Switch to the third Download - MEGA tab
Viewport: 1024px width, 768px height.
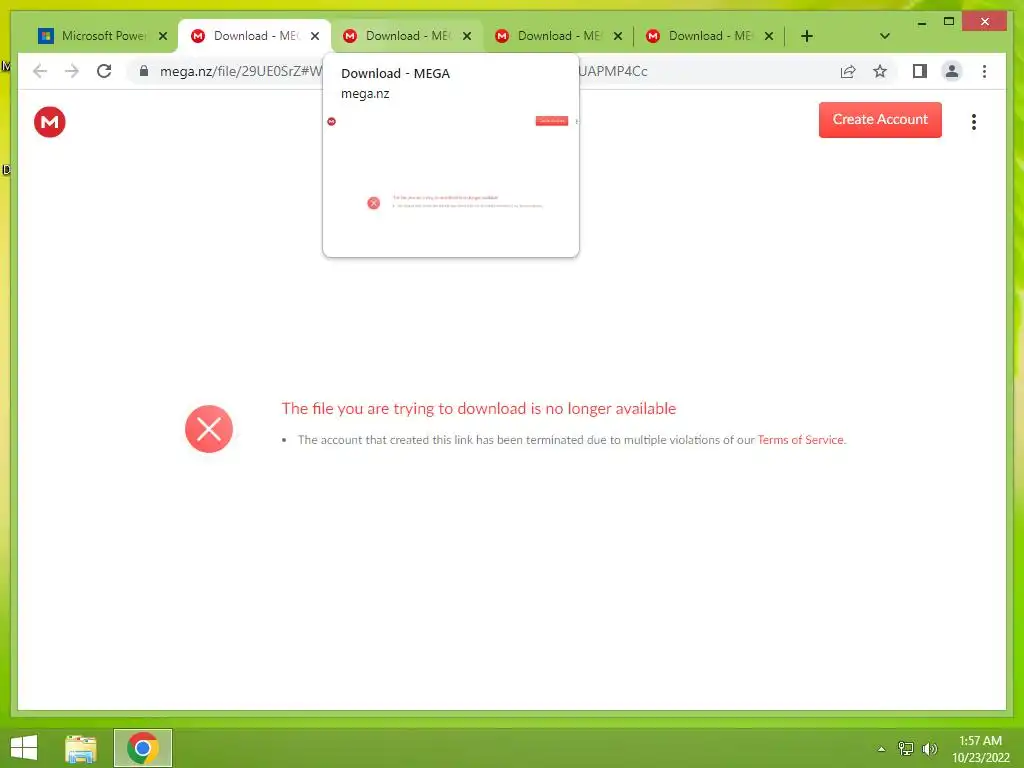pyautogui.click(x=558, y=36)
